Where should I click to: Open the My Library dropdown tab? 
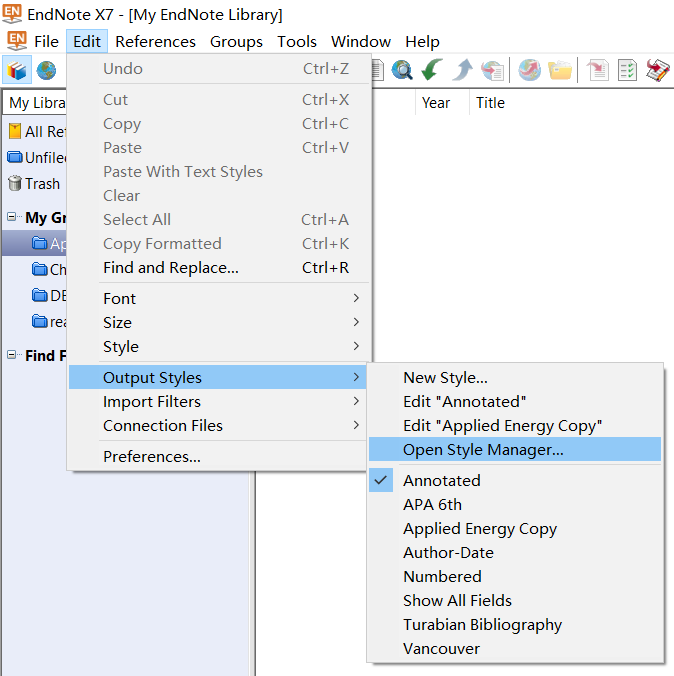(35, 103)
